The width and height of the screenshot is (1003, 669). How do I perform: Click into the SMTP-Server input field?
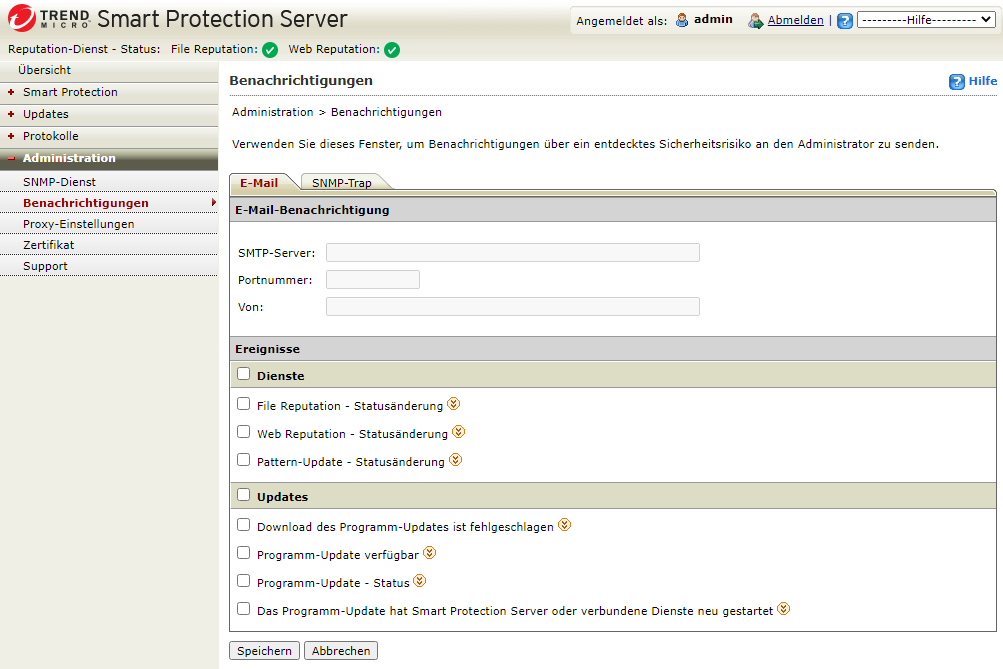tap(512, 252)
